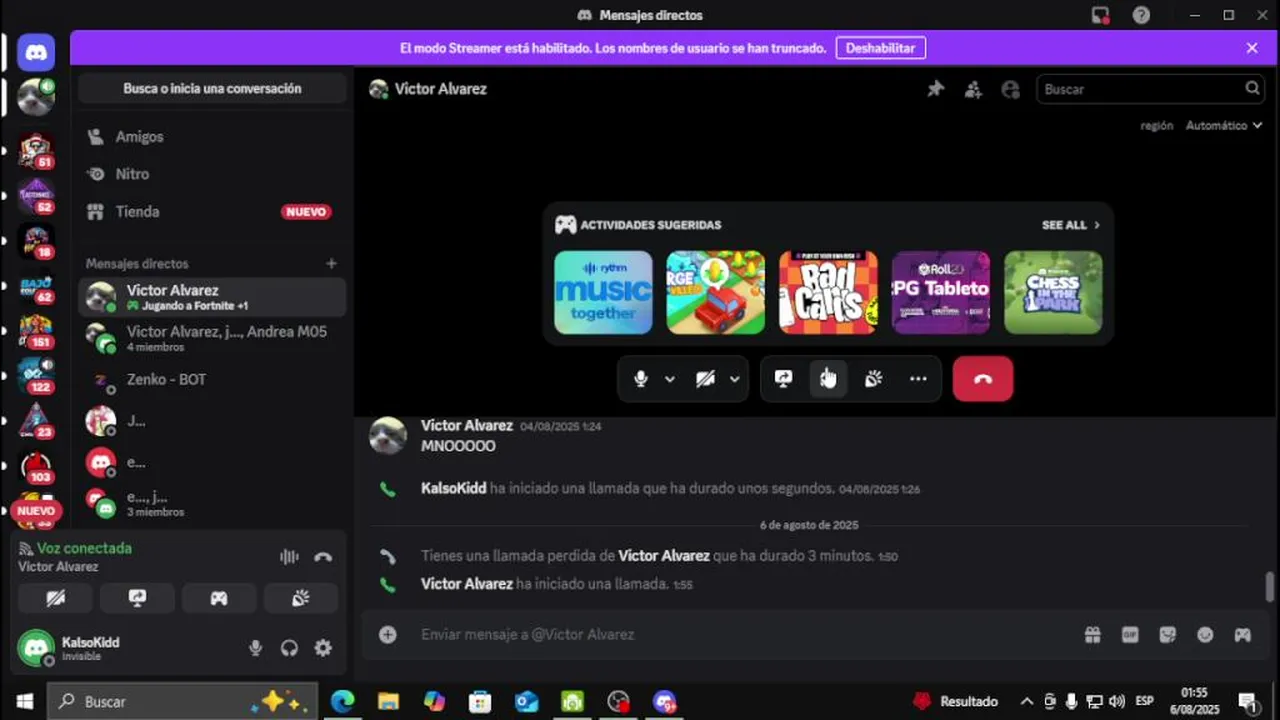Click the NUEVO unread indicator in the server list
Image resolution: width=1280 pixels, height=720 pixels.
click(36, 511)
